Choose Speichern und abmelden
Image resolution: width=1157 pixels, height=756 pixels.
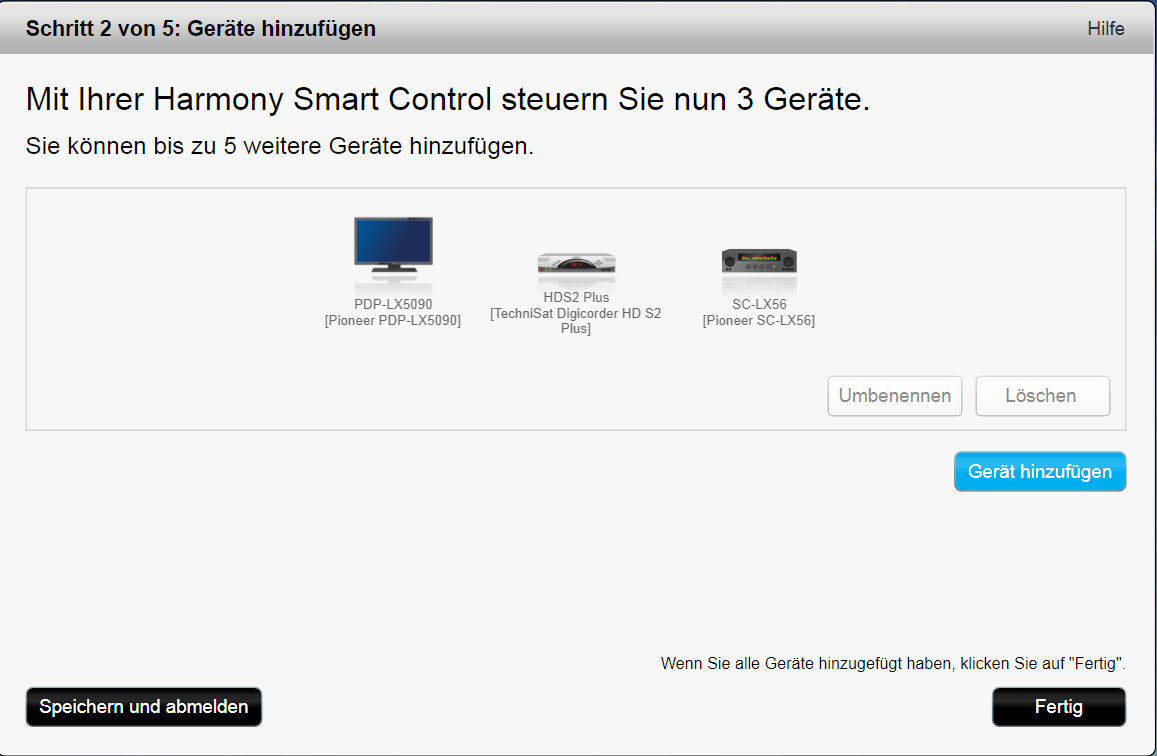[x=144, y=707]
